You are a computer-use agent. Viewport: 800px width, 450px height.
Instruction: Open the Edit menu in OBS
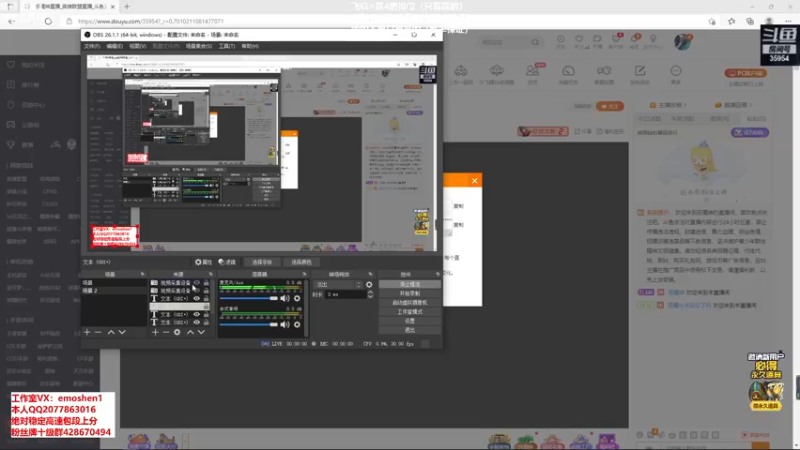114,46
